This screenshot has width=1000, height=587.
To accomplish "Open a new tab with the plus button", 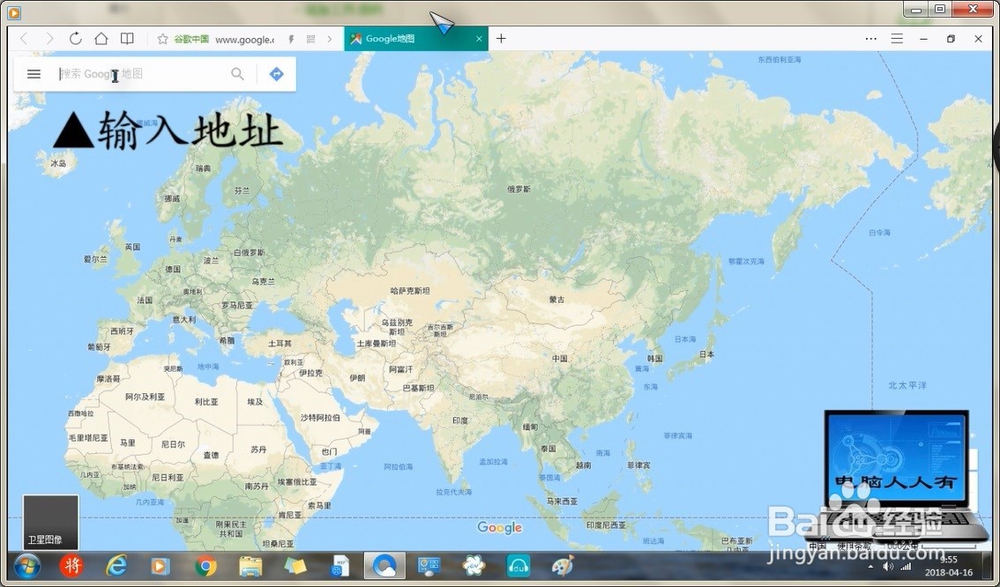I will [501, 39].
